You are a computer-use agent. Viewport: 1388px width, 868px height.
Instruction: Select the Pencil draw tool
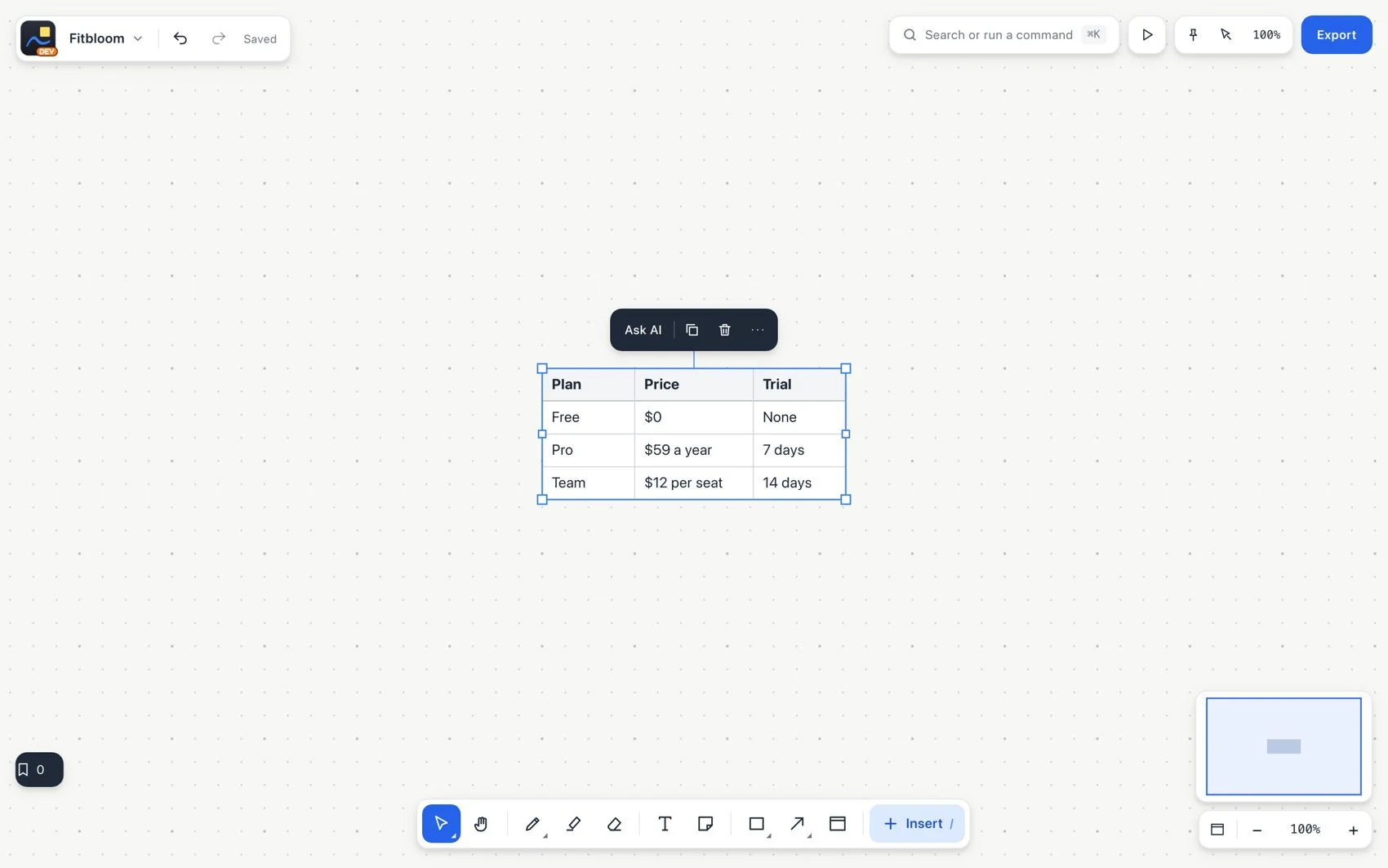coord(532,824)
